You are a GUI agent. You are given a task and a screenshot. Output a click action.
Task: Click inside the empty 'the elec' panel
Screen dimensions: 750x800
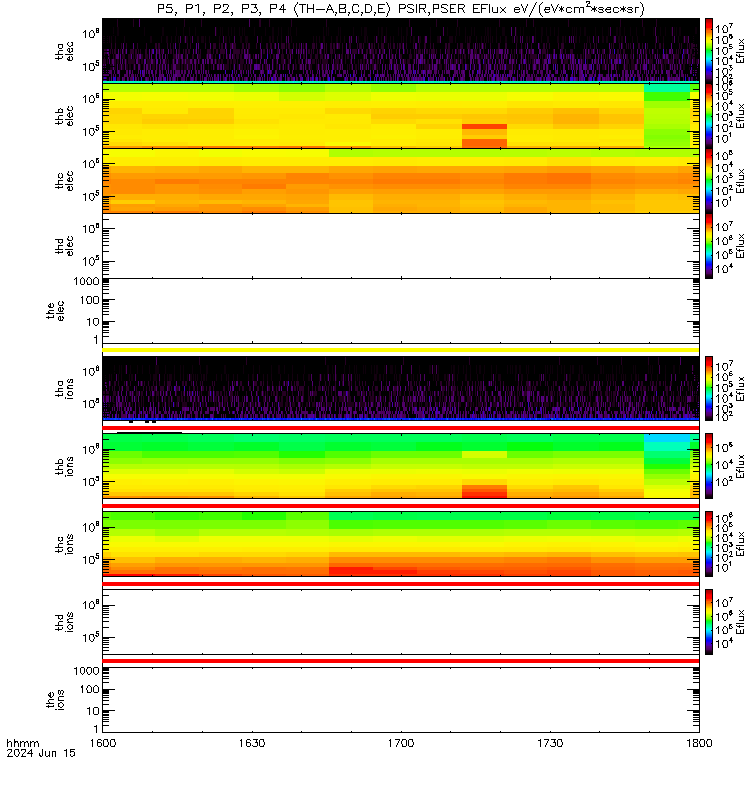[x=401, y=311]
